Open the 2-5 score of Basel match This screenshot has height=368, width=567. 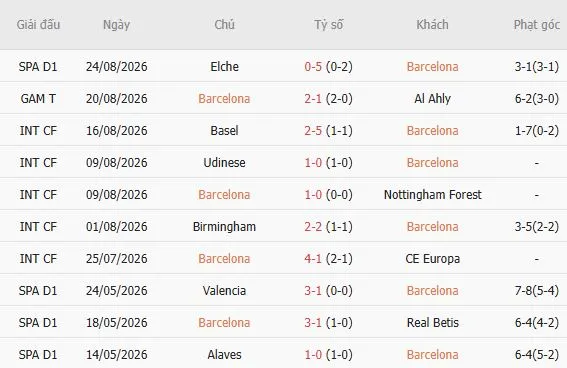pyautogui.click(x=313, y=130)
